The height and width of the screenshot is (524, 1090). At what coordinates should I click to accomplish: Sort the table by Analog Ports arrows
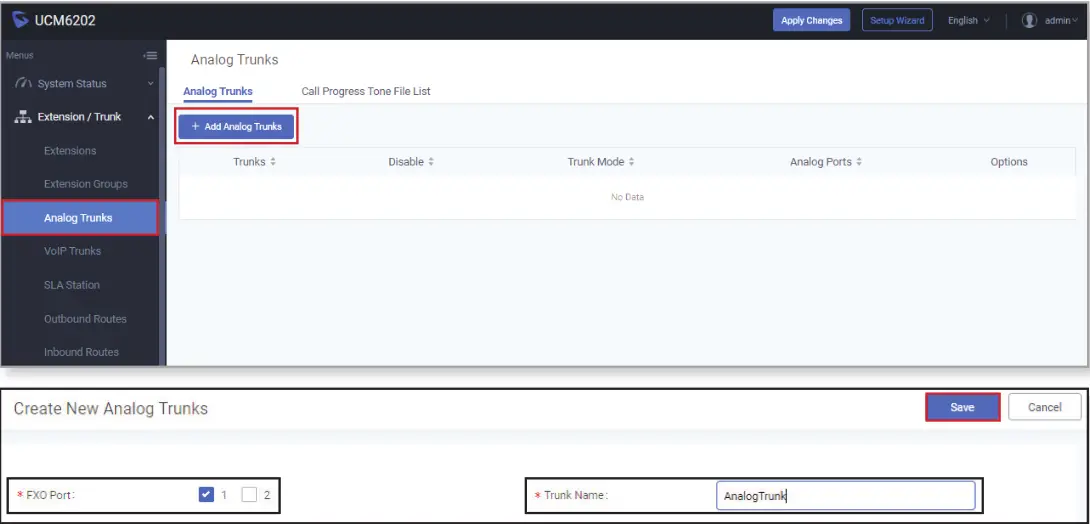[859, 161]
